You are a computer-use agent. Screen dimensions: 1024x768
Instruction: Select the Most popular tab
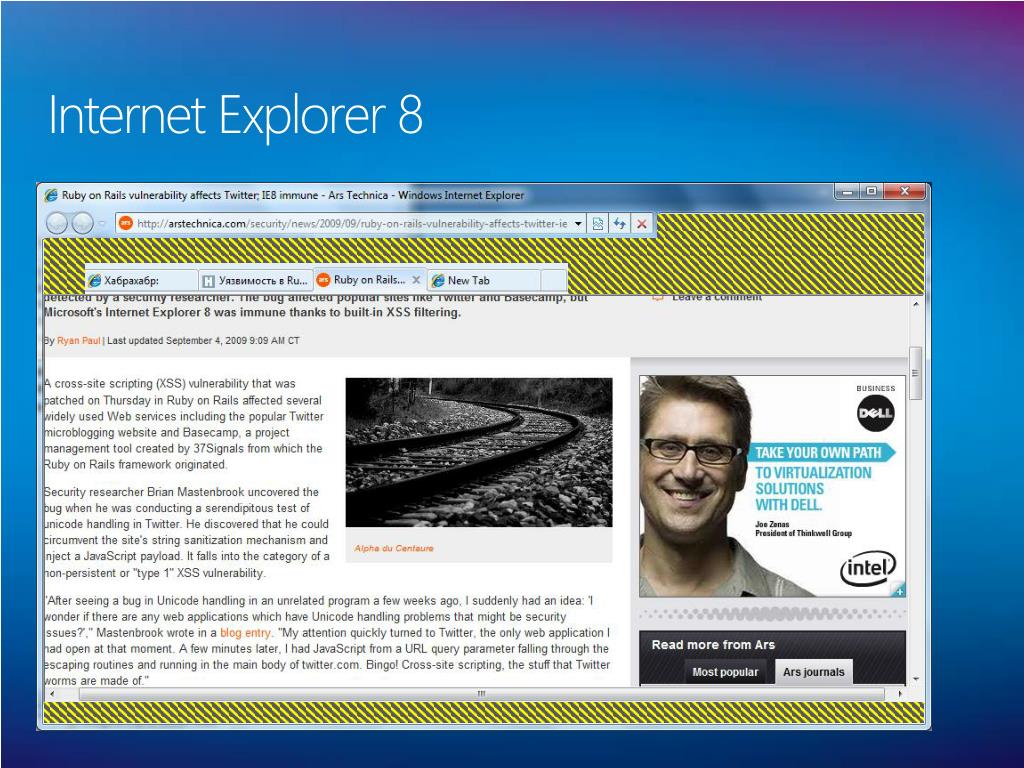point(725,672)
